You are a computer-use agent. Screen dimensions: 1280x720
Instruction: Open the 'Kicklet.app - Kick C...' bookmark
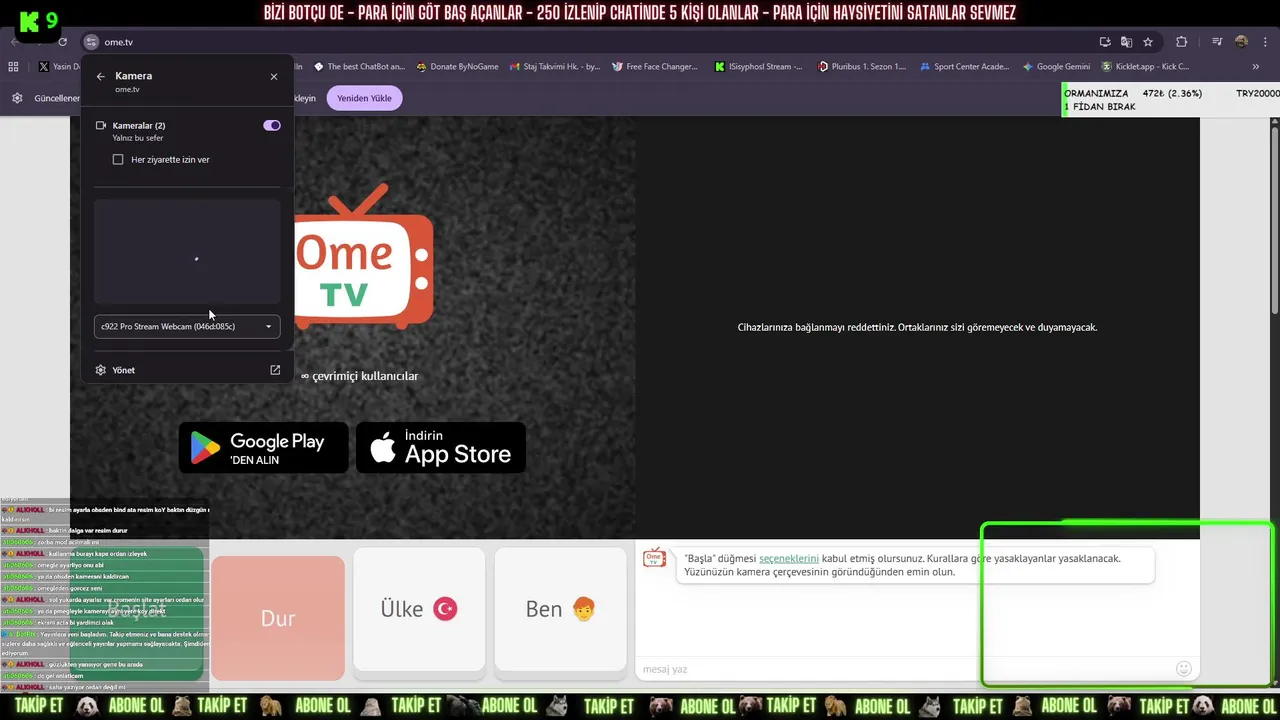(1145, 67)
